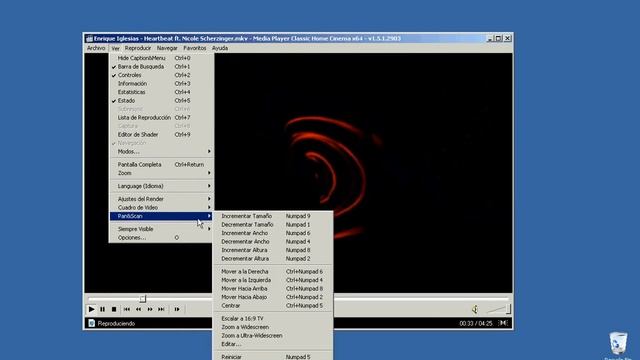The height and width of the screenshot is (360, 640).
Task: Open Opciones... from Ver menu
Action: click(162, 238)
